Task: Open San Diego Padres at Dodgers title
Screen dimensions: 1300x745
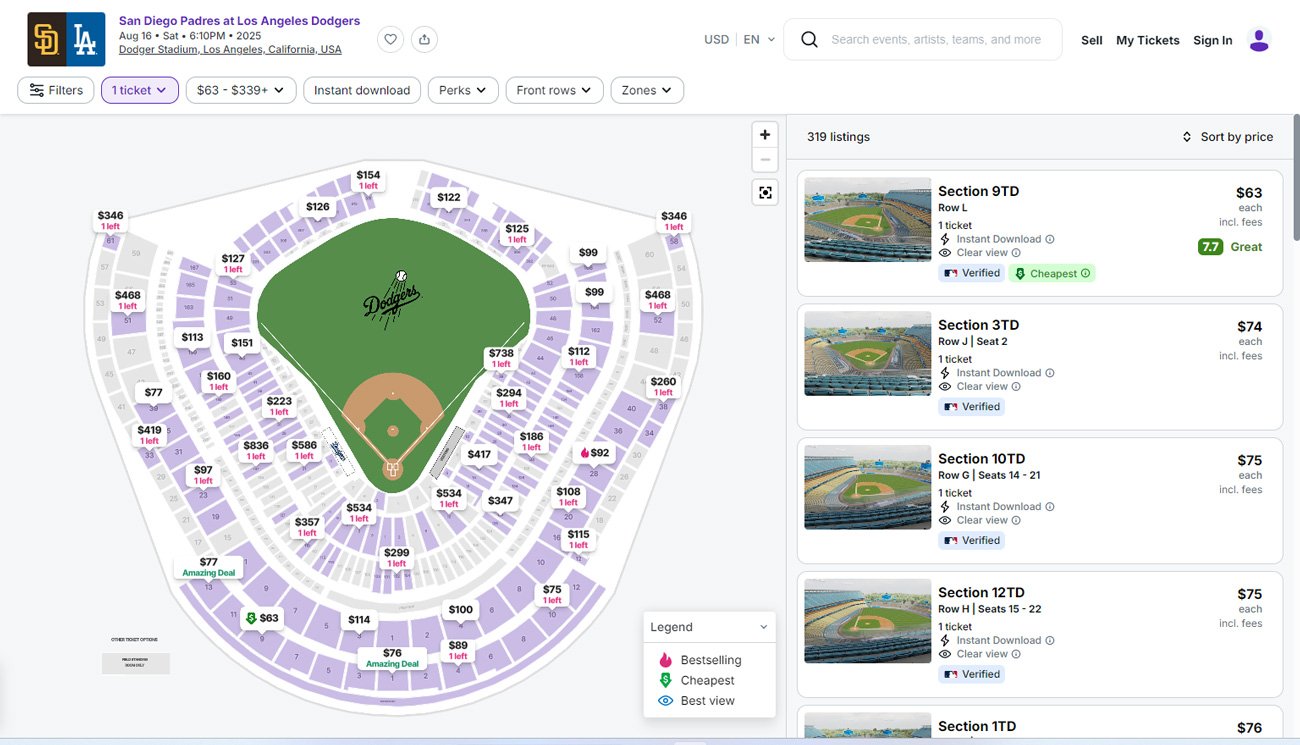Action: [x=239, y=21]
